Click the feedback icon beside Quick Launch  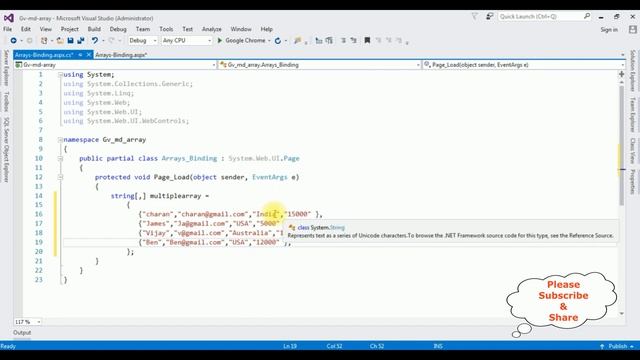(489, 16)
